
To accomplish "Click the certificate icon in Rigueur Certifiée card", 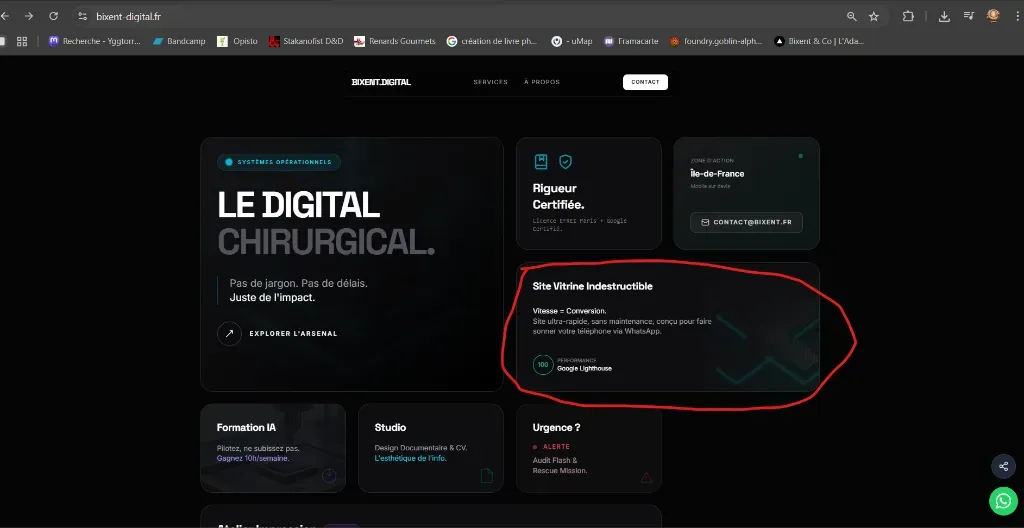I will [x=541, y=161].
